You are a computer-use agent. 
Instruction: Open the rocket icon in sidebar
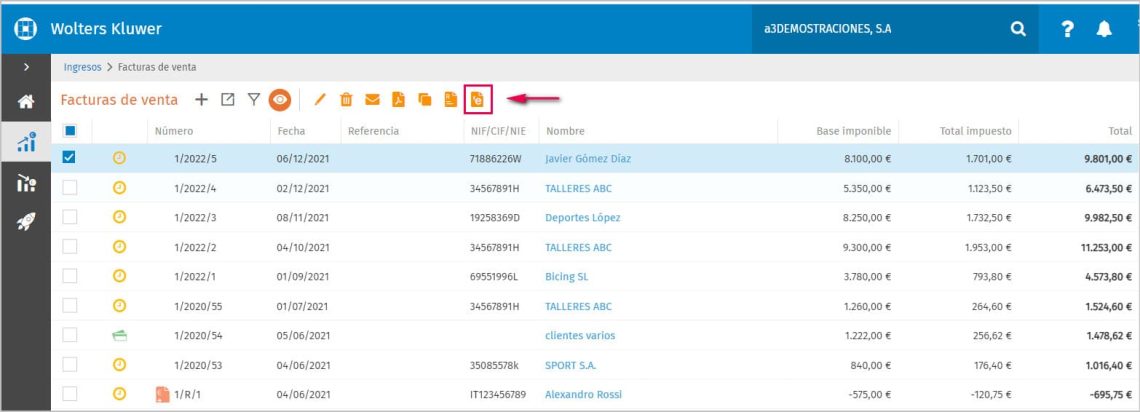26,222
